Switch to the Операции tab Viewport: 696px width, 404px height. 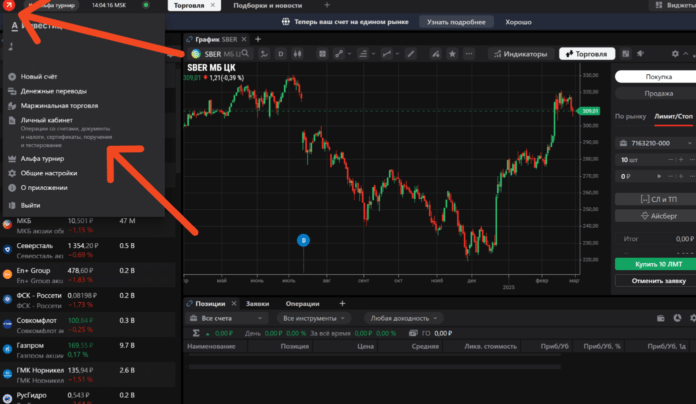302,304
